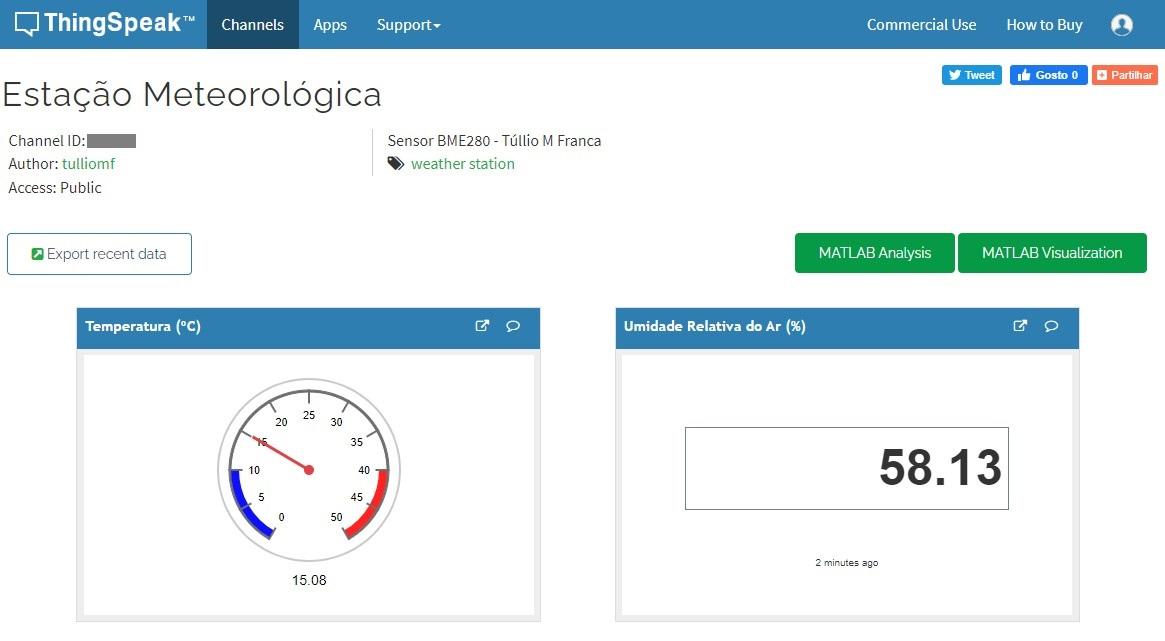Click the ThingSpeak logo
This screenshot has width=1165, height=641.
104,24
